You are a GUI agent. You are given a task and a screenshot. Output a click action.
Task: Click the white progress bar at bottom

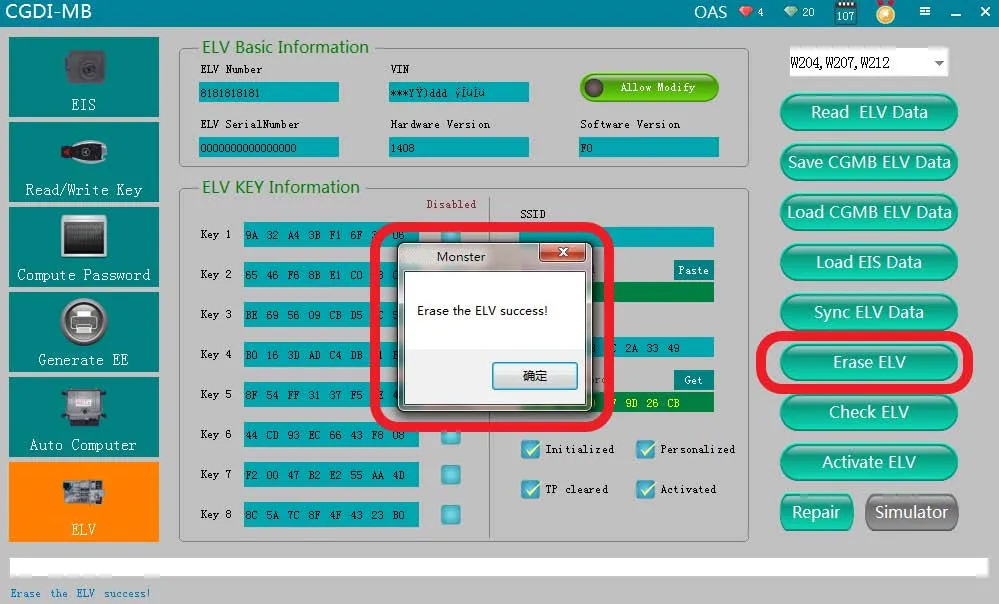(499, 567)
